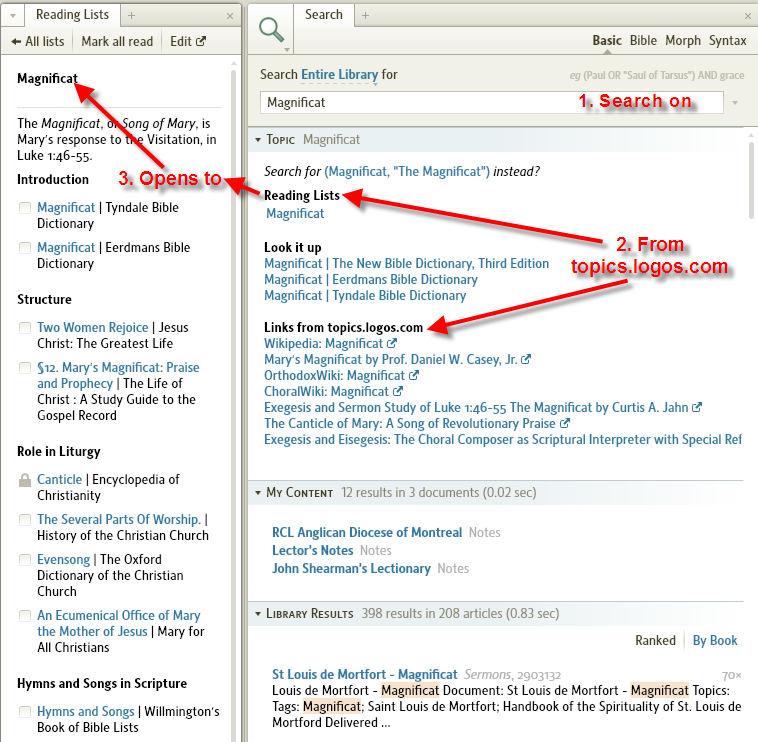Image resolution: width=758 pixels, height=742 pixels.
Task: Check An Ecumenical Office of Mary box
Action: [x=25, y=616]
